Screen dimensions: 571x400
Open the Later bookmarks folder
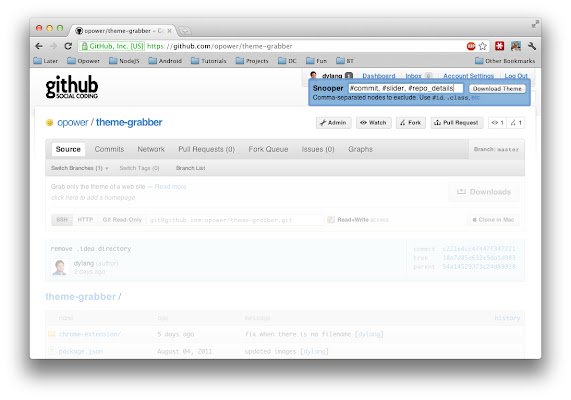[46, 61]
